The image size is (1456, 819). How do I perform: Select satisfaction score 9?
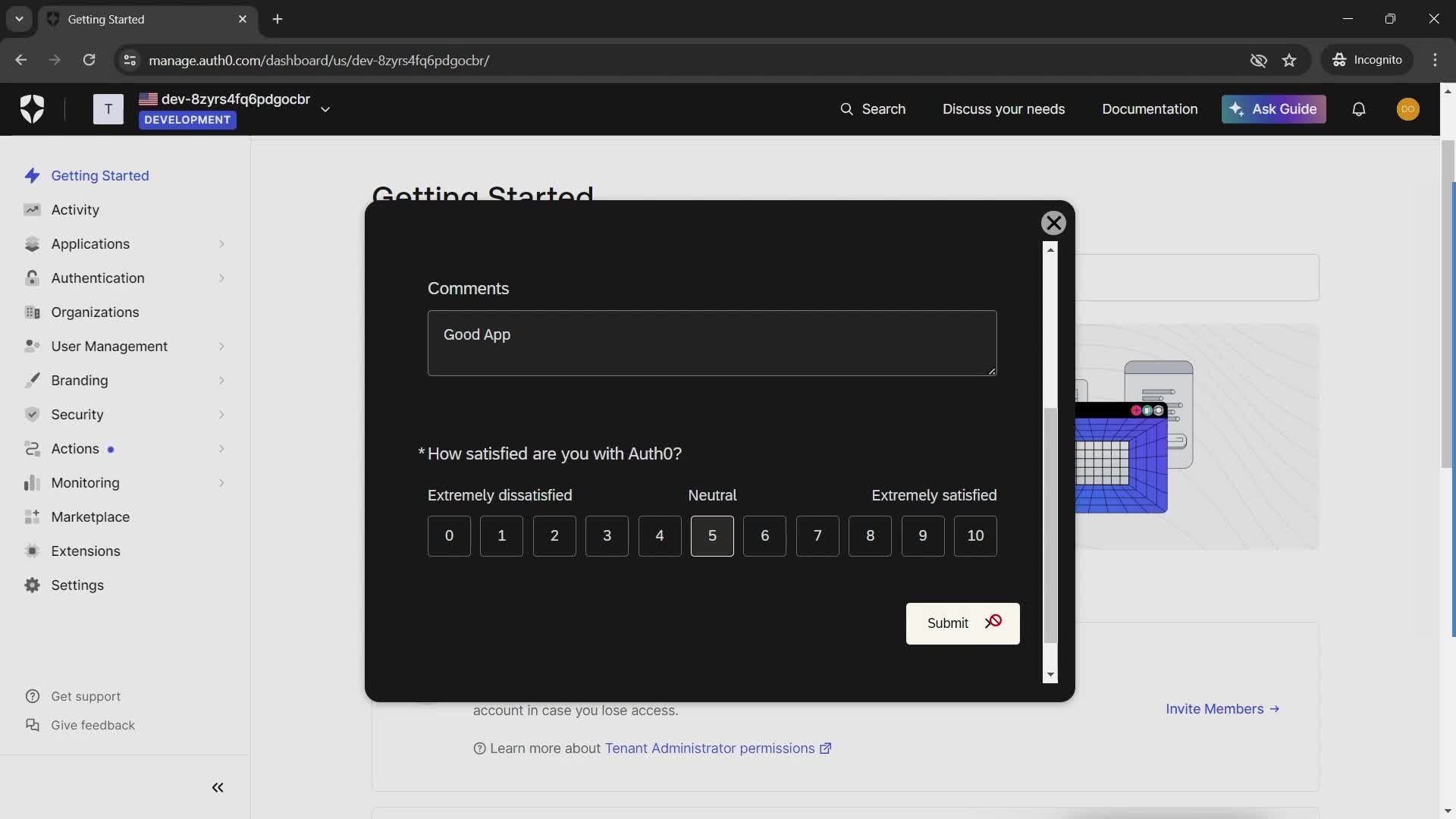[x=923, y=536]
